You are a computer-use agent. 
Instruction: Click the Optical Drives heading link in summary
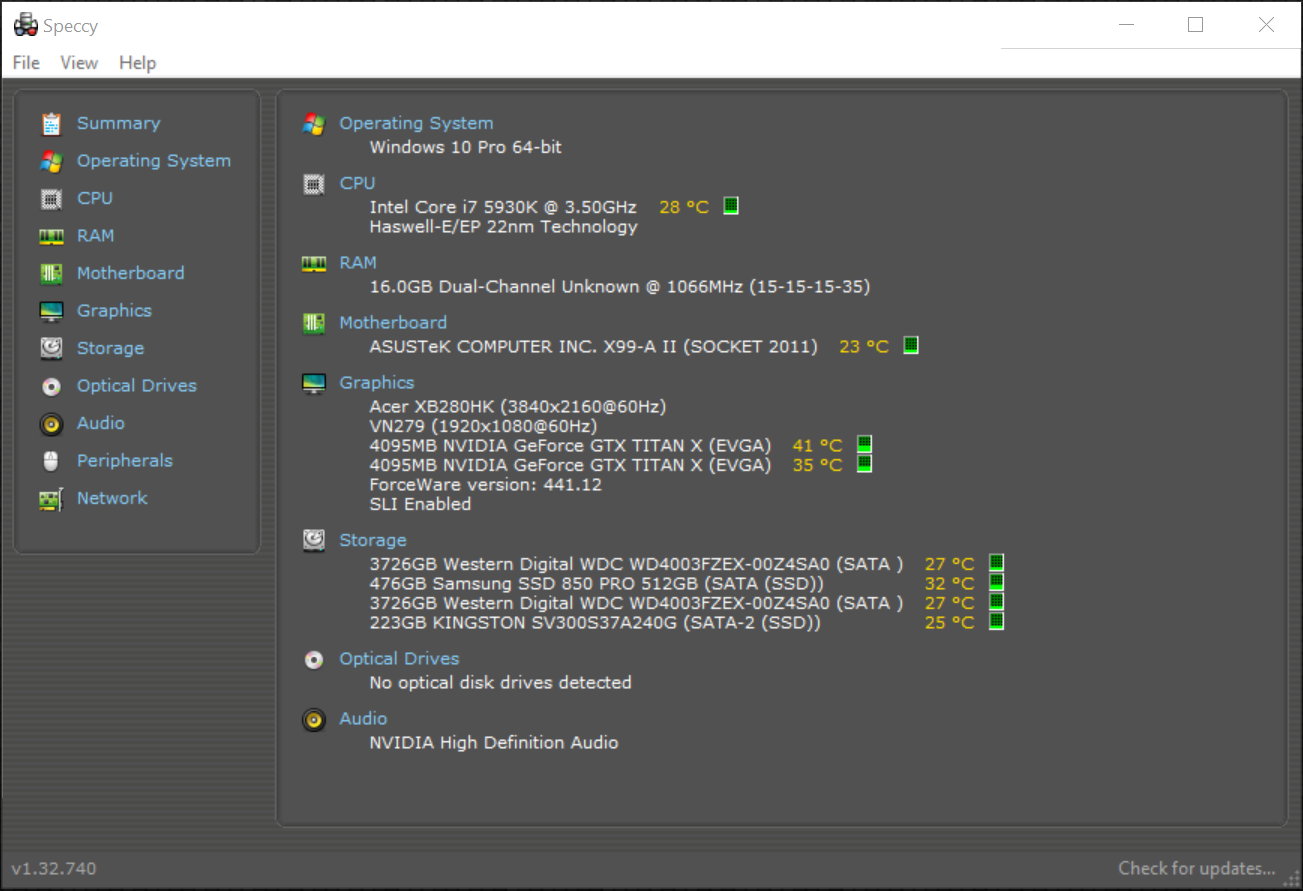(399, 658)
